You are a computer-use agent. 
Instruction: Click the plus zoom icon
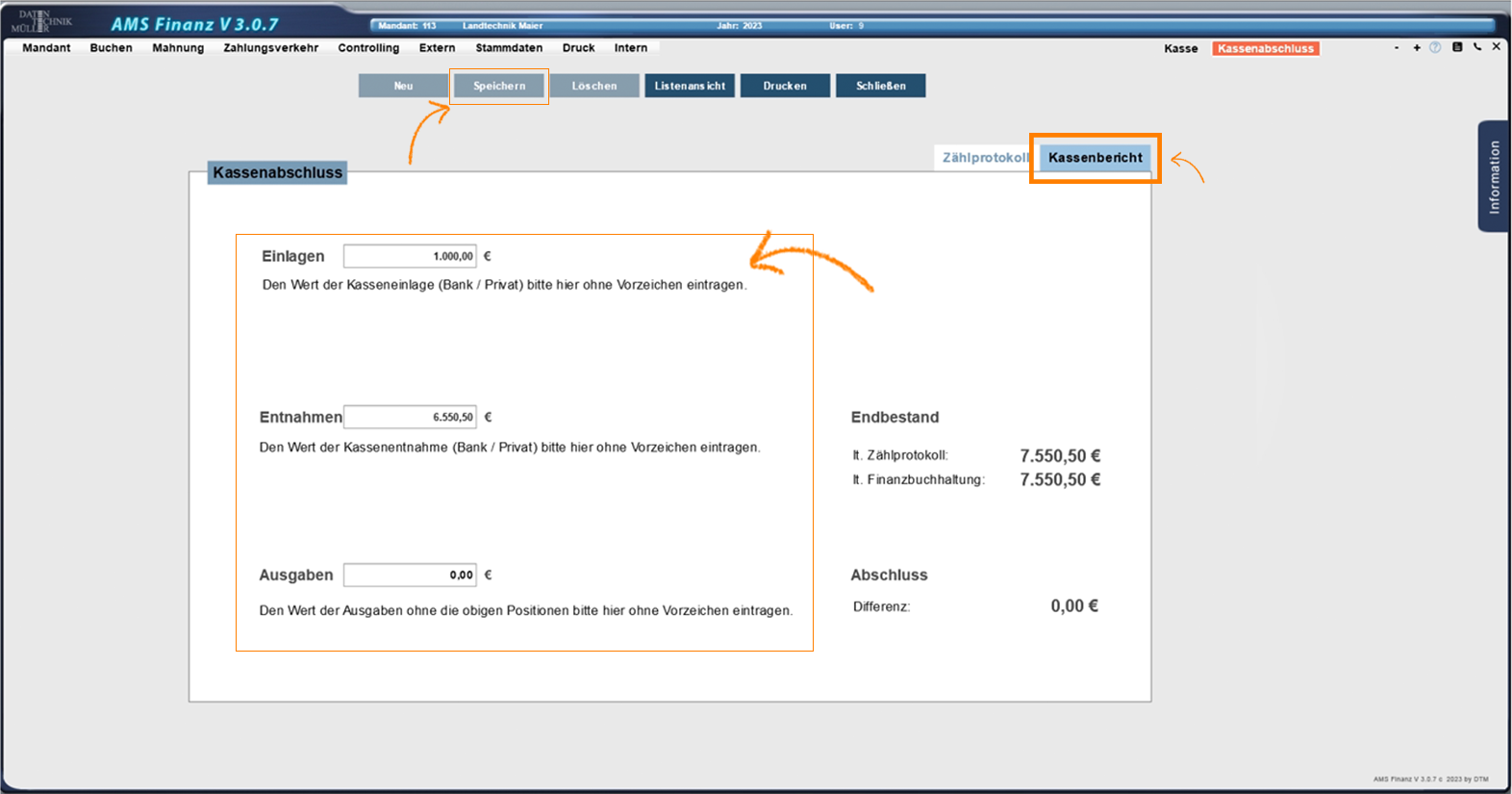(1417, 47)
